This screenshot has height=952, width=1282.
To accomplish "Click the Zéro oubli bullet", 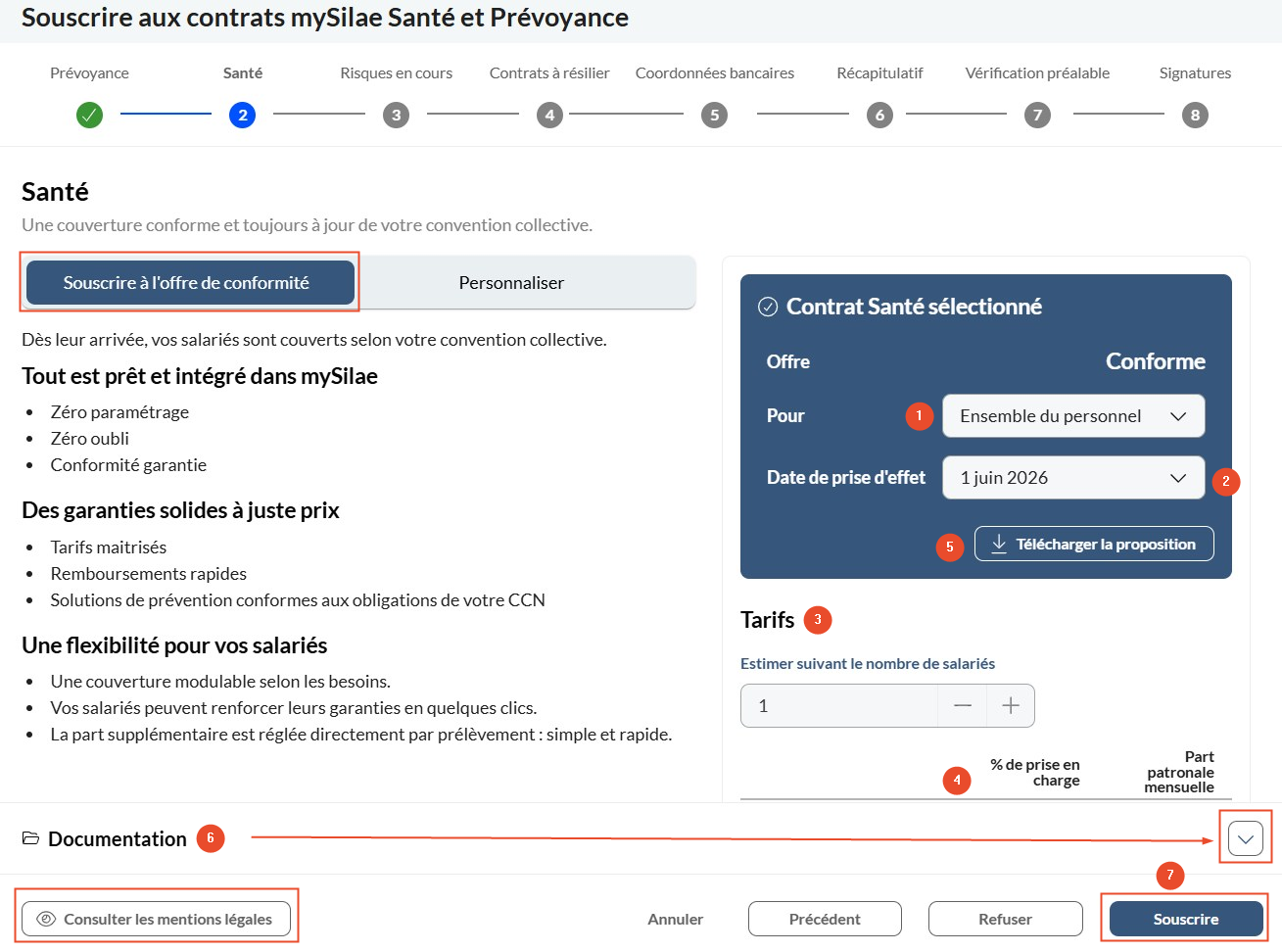I will point(90,439).
